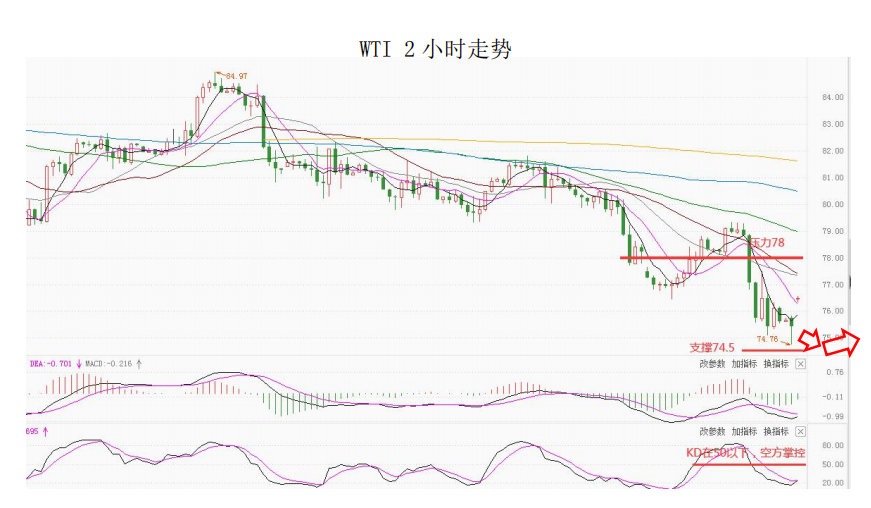Open 换指标 in the KD panel
This screenshot has height=508, width=871.
tap(776, 431)
